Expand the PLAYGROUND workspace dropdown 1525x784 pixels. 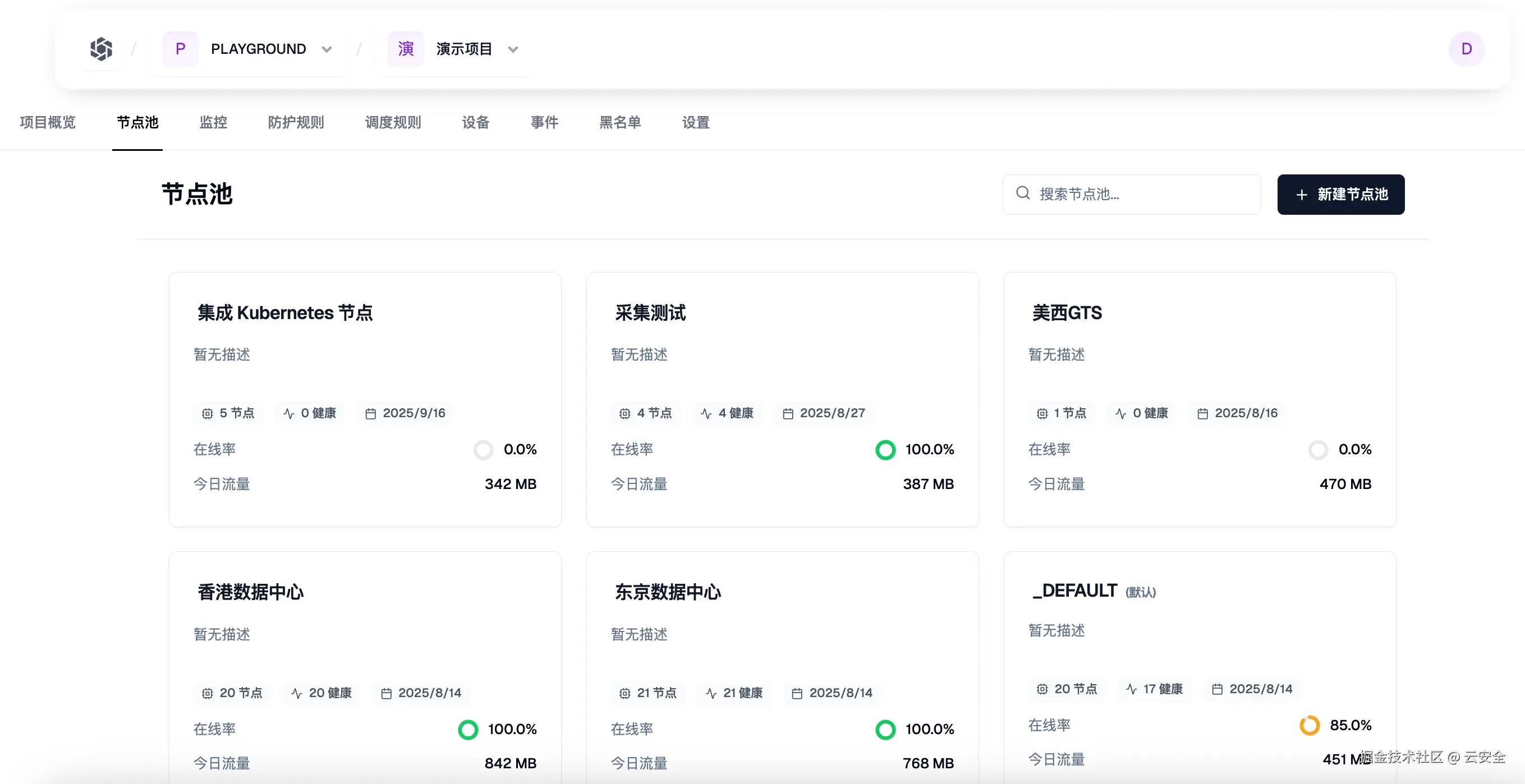click(x=327, y=49)
